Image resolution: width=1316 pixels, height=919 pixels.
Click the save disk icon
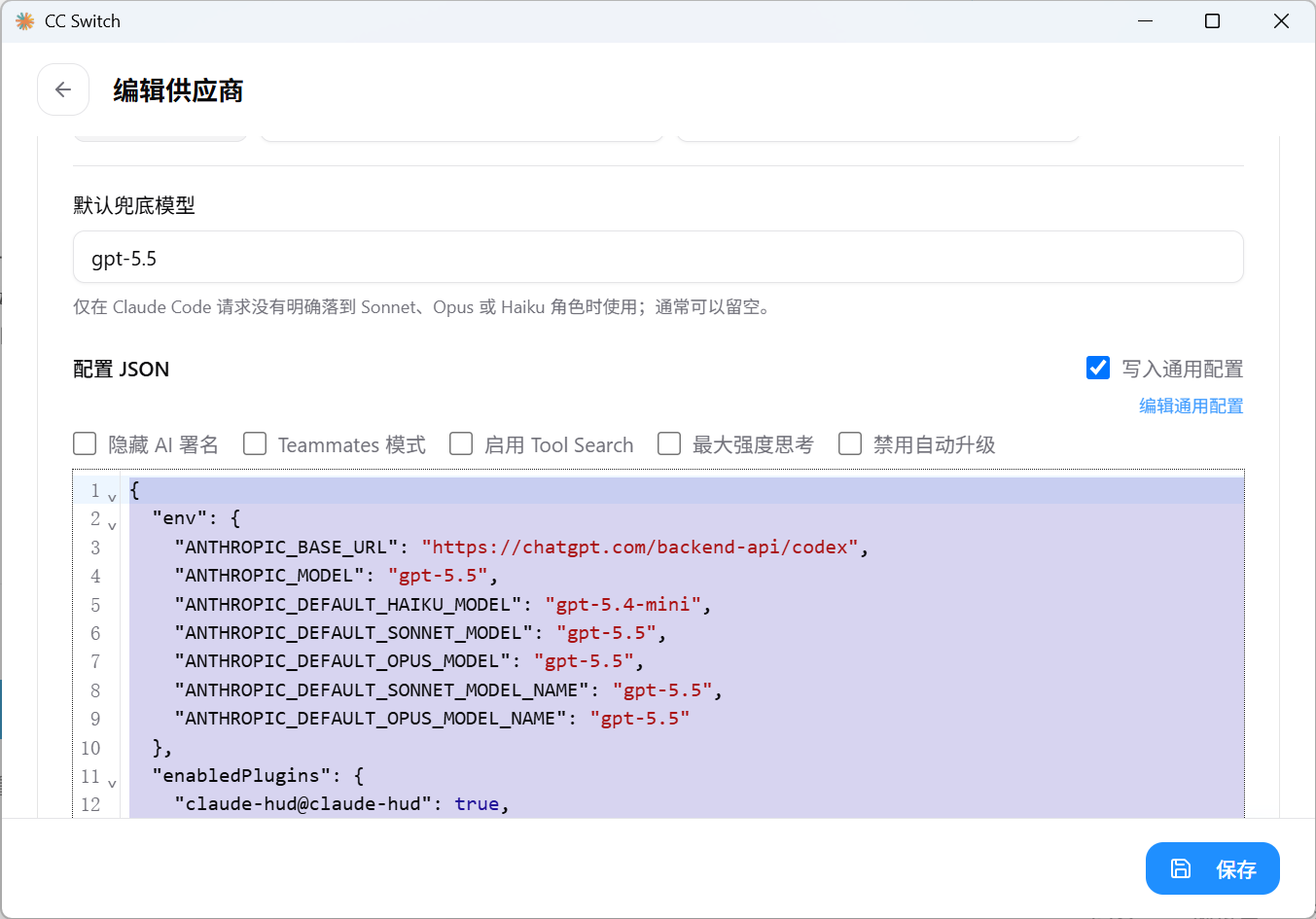click(x=1180, y=868)
